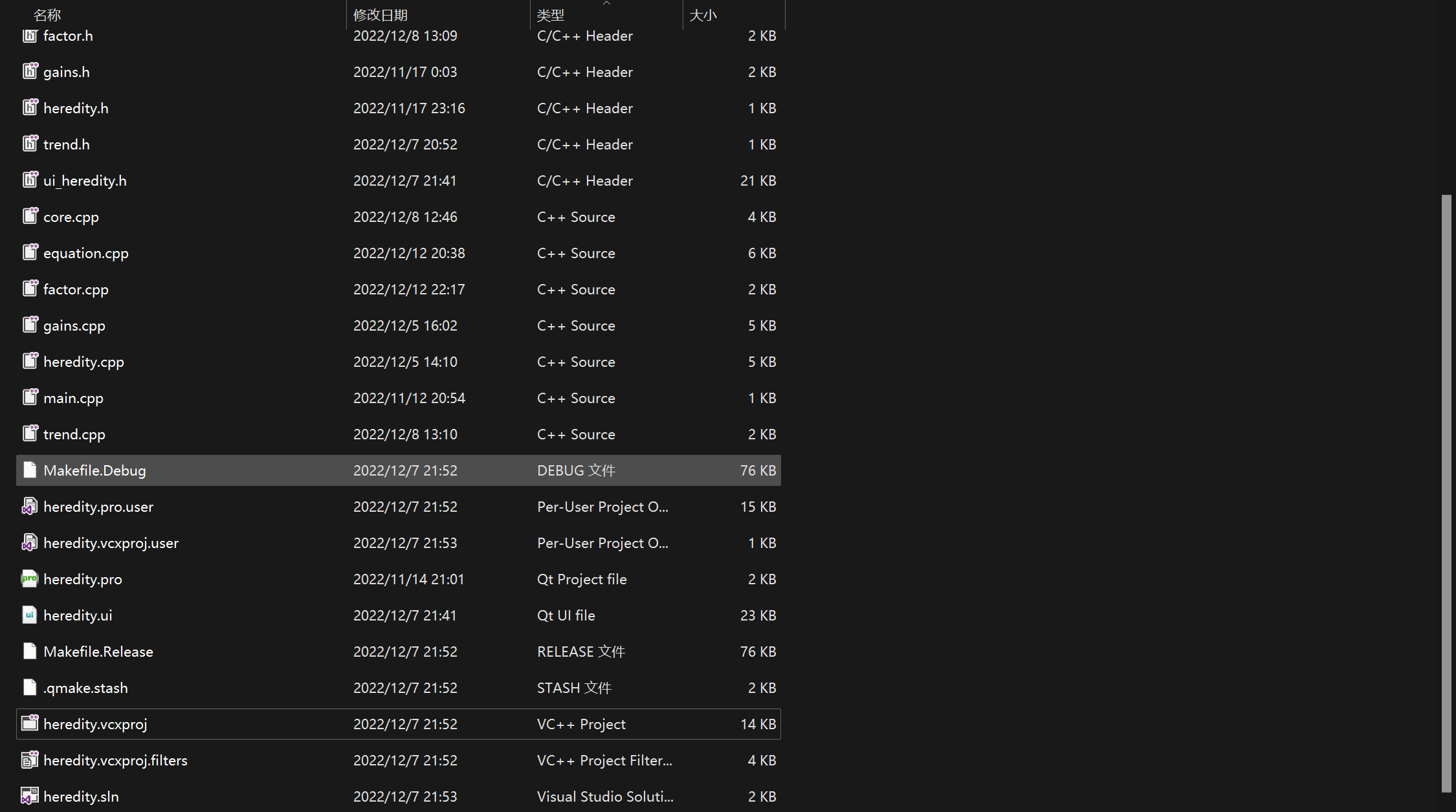Image resolution: width=1456 pixels, height=812 pixels.
Task: Click the DEBUG 文件 type cell
Action: [576, 470]
